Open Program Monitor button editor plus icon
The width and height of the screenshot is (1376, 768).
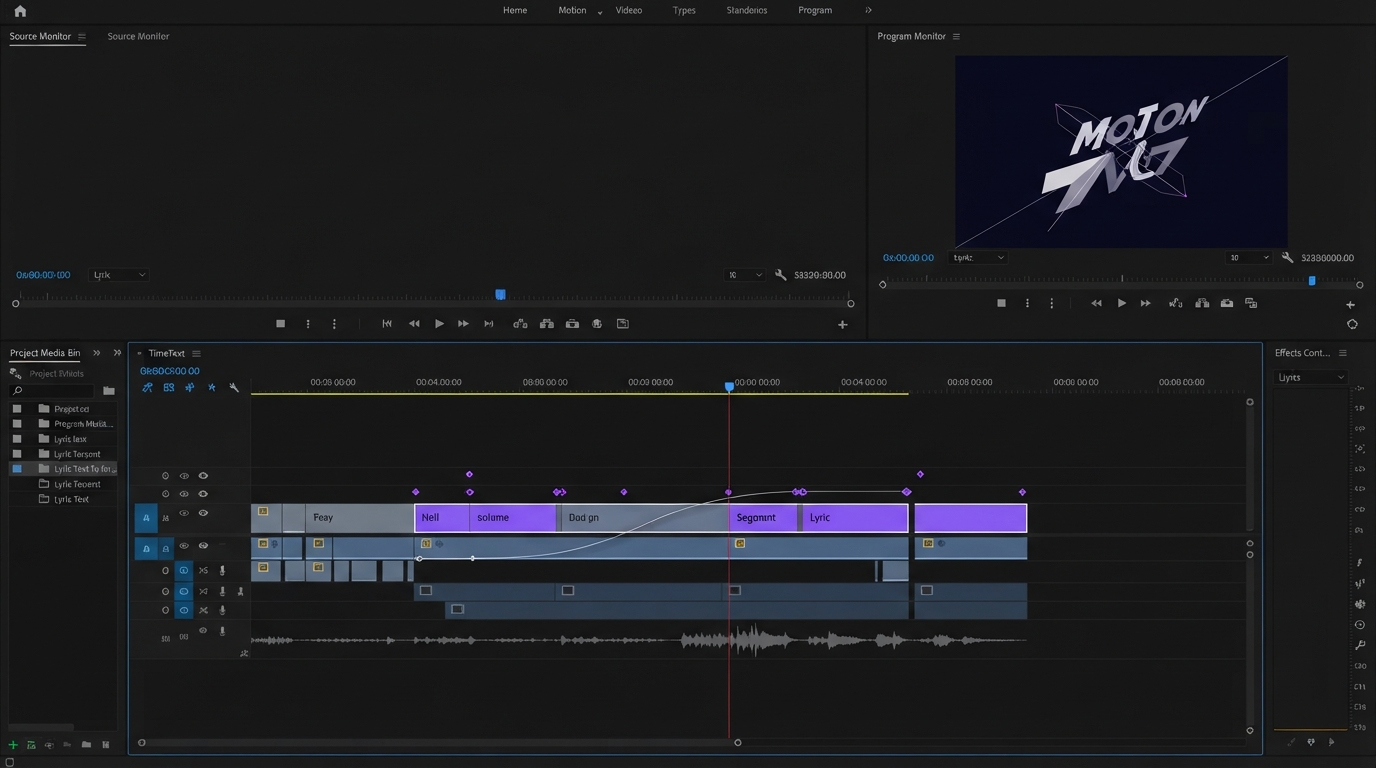pos(1351,304)
